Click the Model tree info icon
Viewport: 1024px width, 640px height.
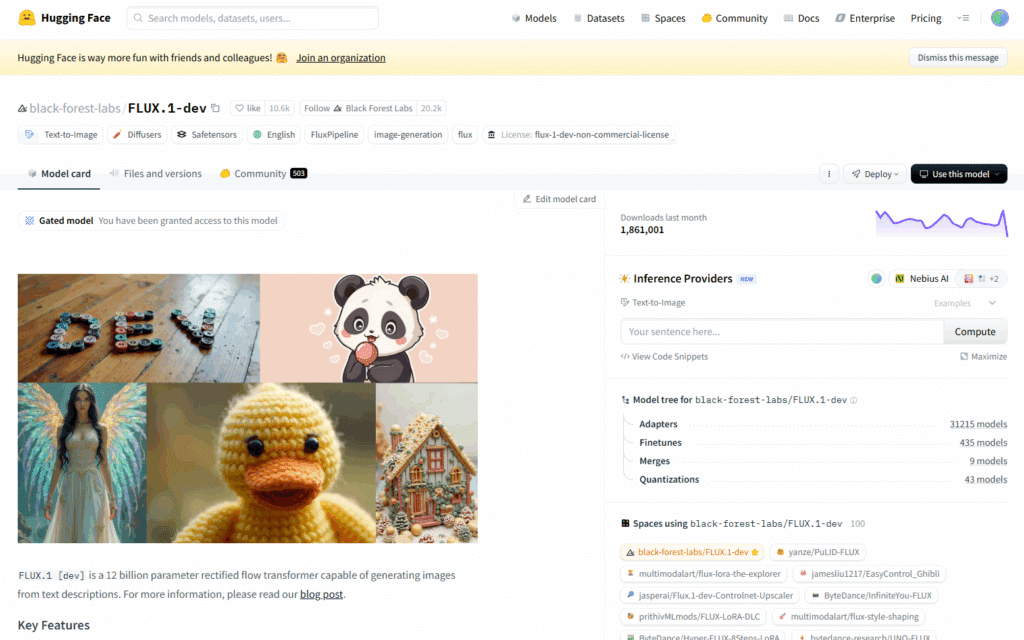click(853, 400)
